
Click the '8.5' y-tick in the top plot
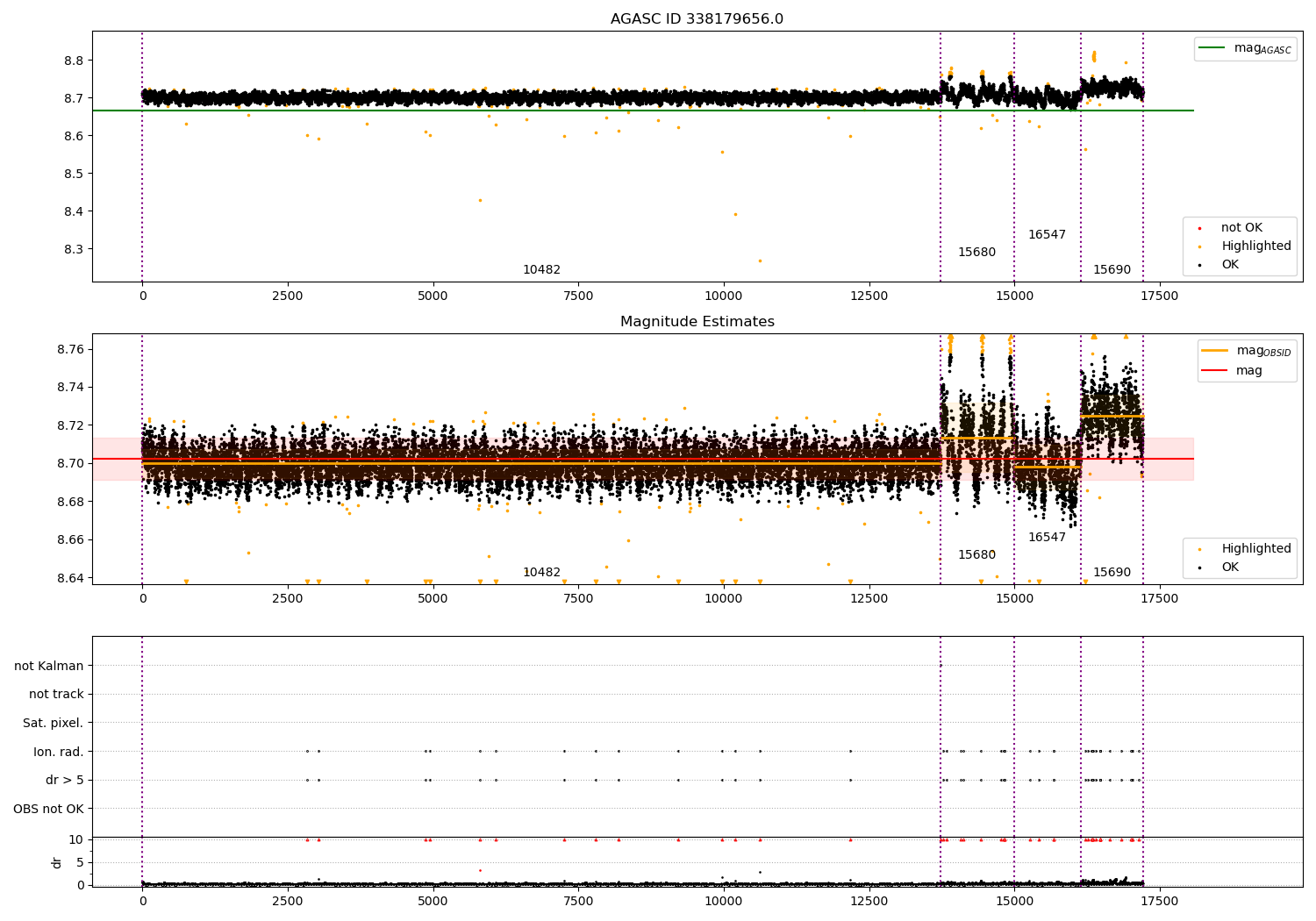74,174
